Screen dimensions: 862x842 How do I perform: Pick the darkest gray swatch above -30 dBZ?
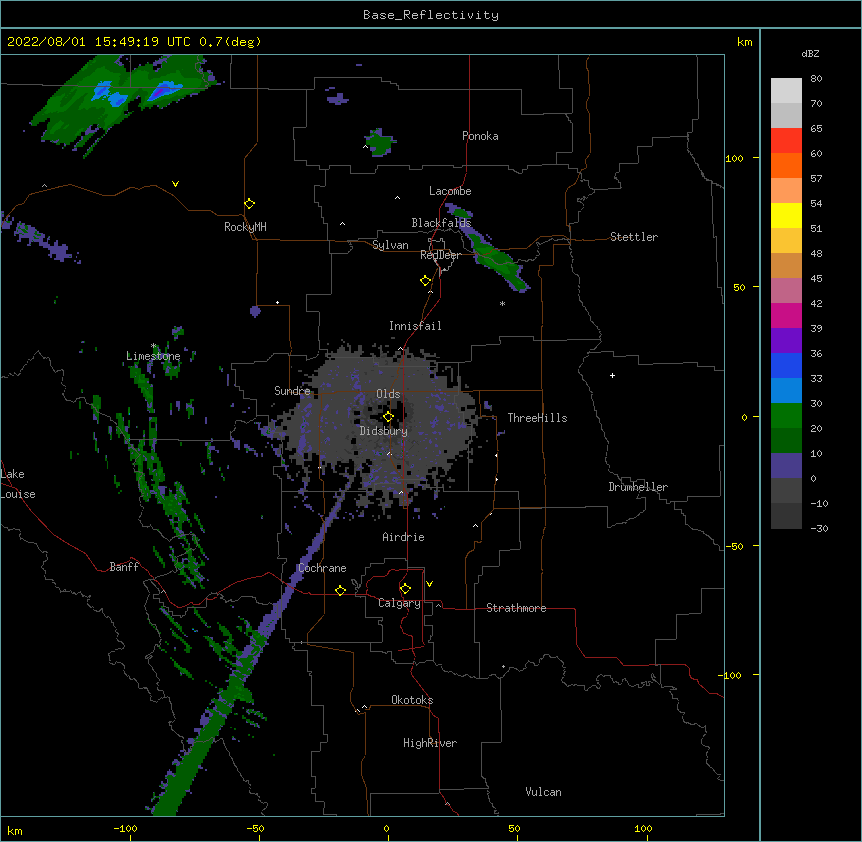tap(786, 516)
